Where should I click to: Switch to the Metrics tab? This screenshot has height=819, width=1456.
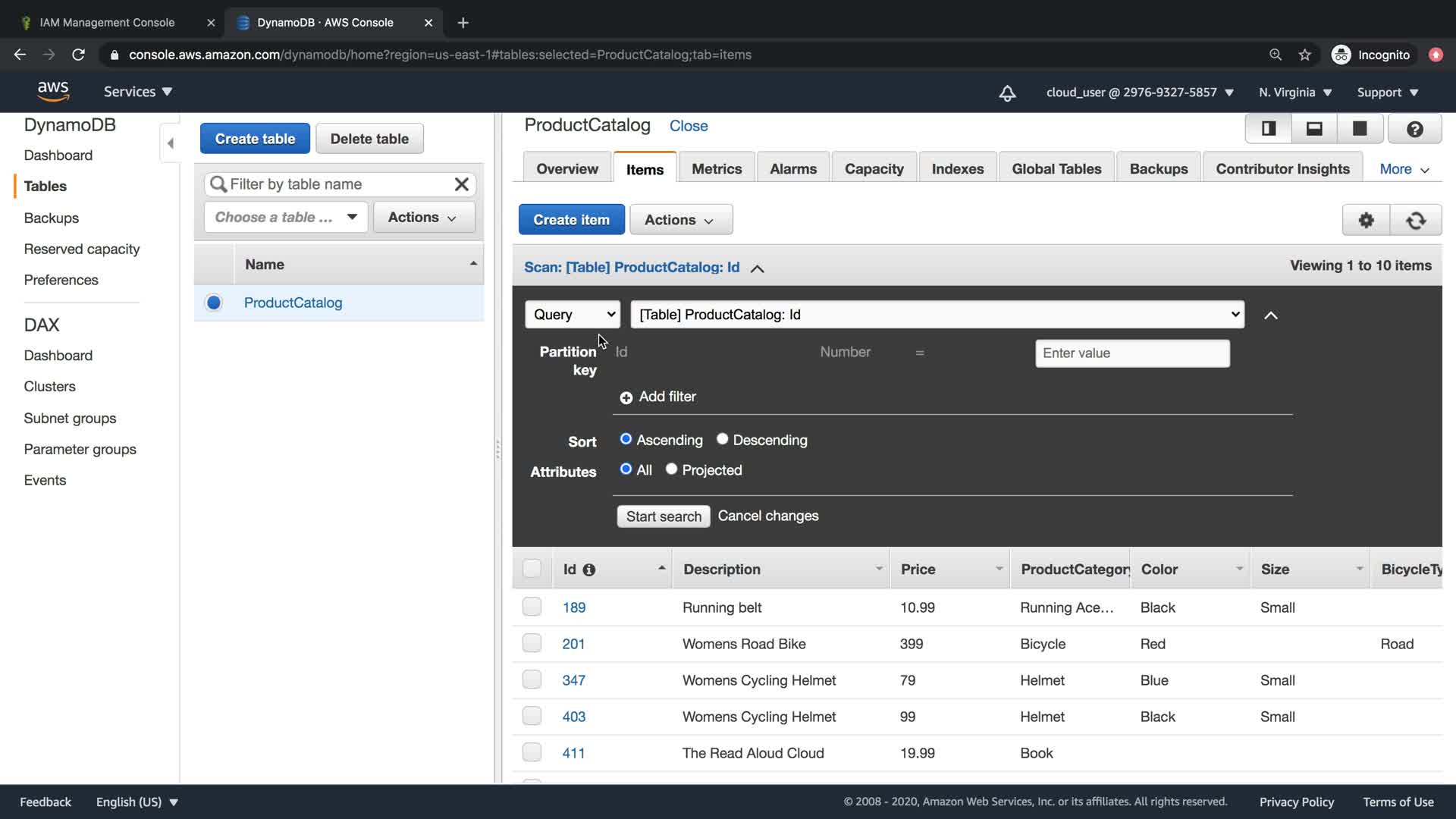click(x=716, y=169)
